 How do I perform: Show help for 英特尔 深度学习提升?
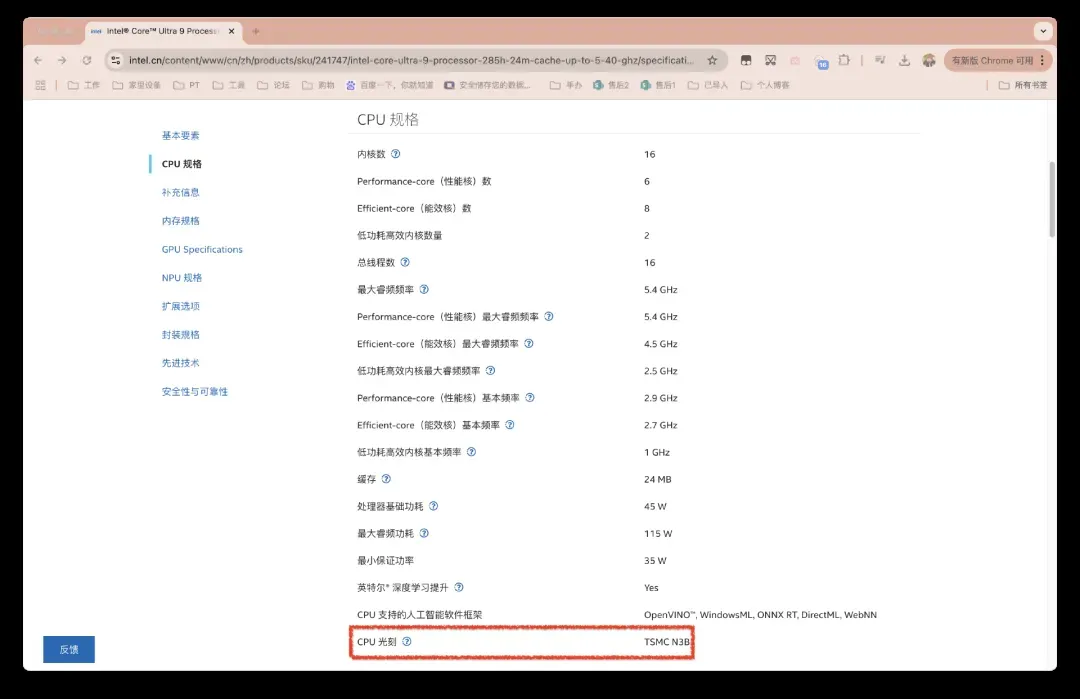coord(459,588)
